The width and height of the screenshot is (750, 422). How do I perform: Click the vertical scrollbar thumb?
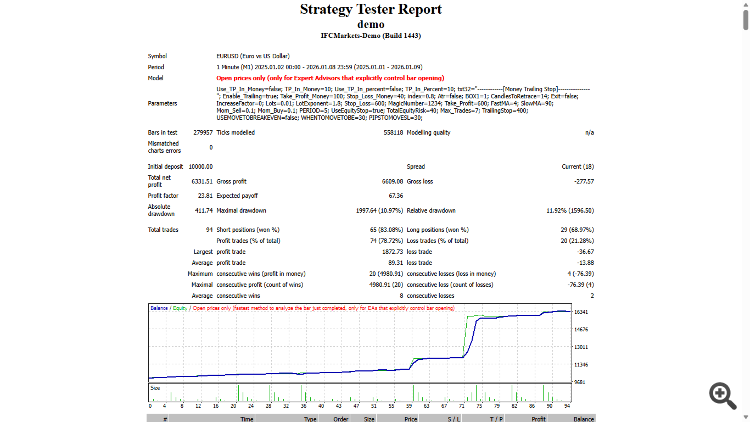click(746, 18)
